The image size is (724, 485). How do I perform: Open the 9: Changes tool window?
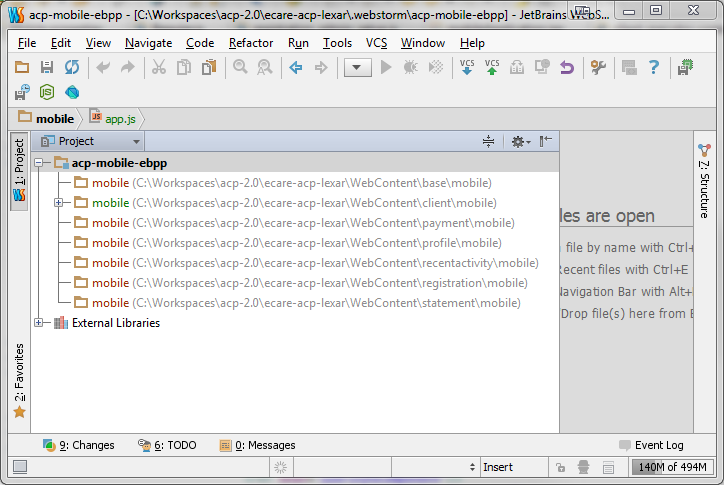[78, 445]
